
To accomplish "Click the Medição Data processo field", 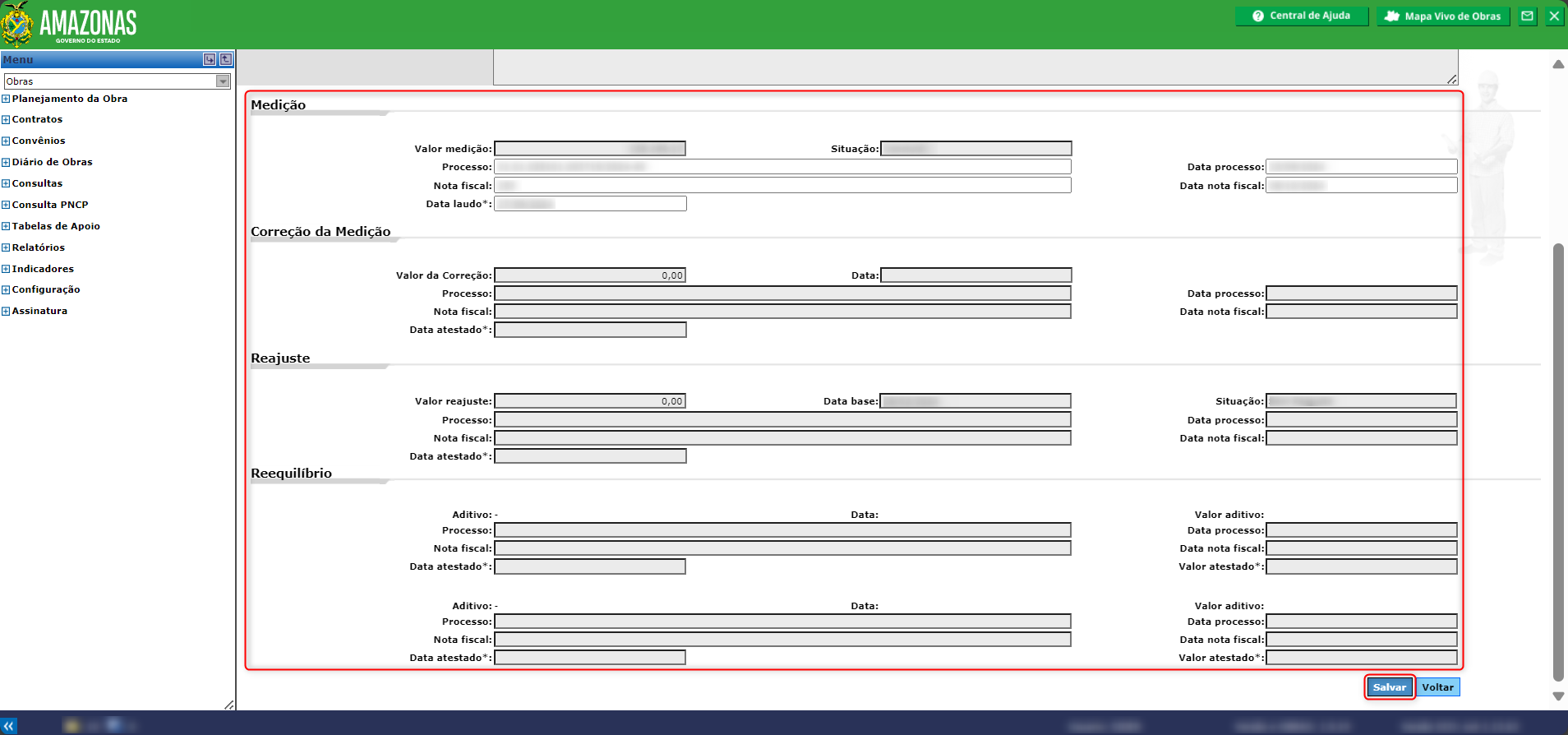I will 1362,167.
